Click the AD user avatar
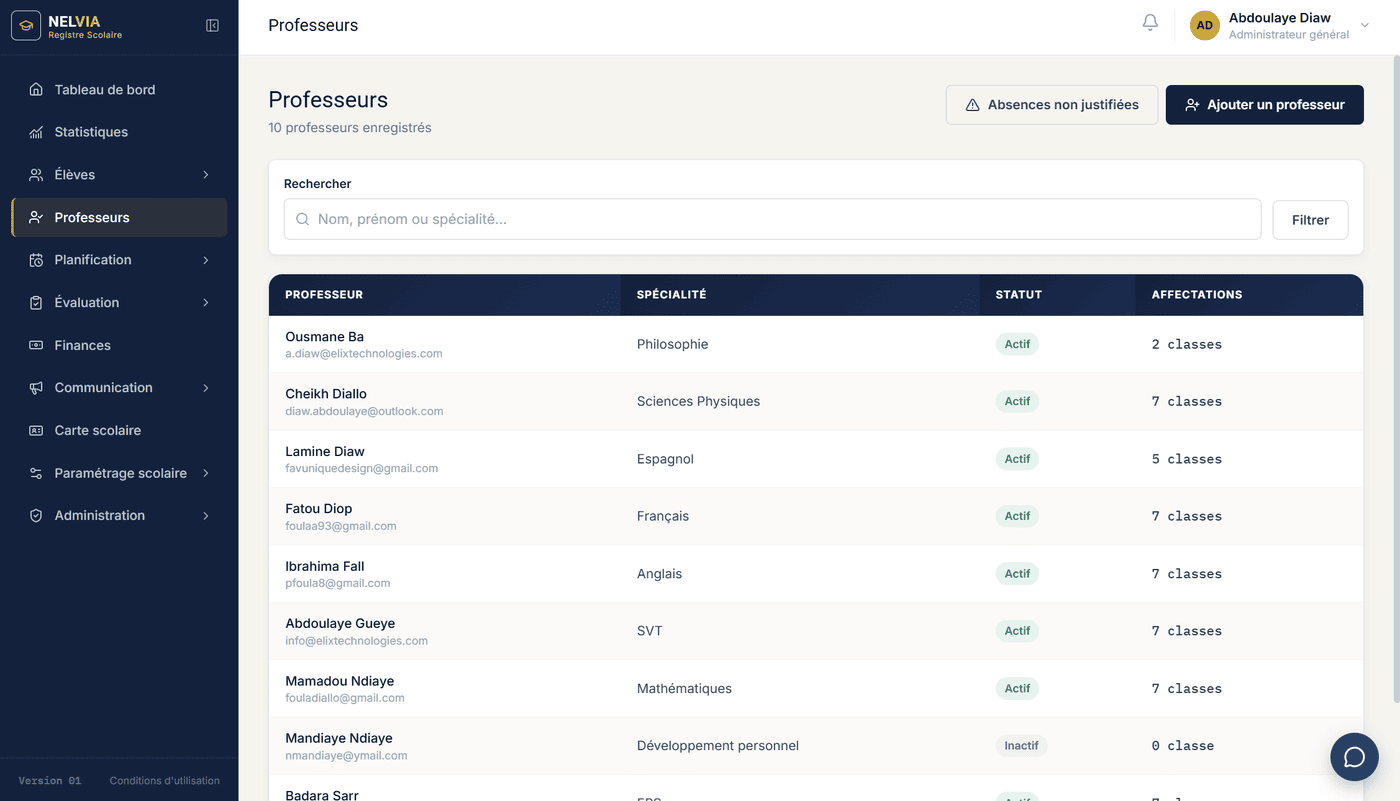 click(x=1205, y=26)
